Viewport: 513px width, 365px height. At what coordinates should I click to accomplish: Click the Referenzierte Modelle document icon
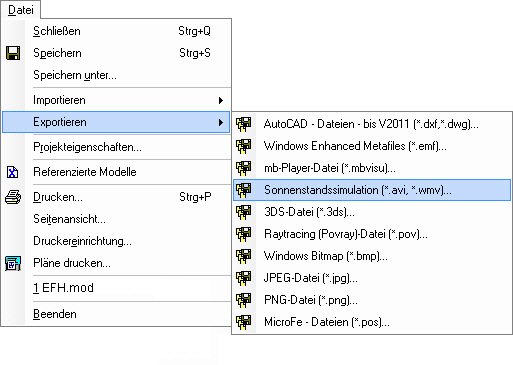pyautogui.click(x=13, y=172)
